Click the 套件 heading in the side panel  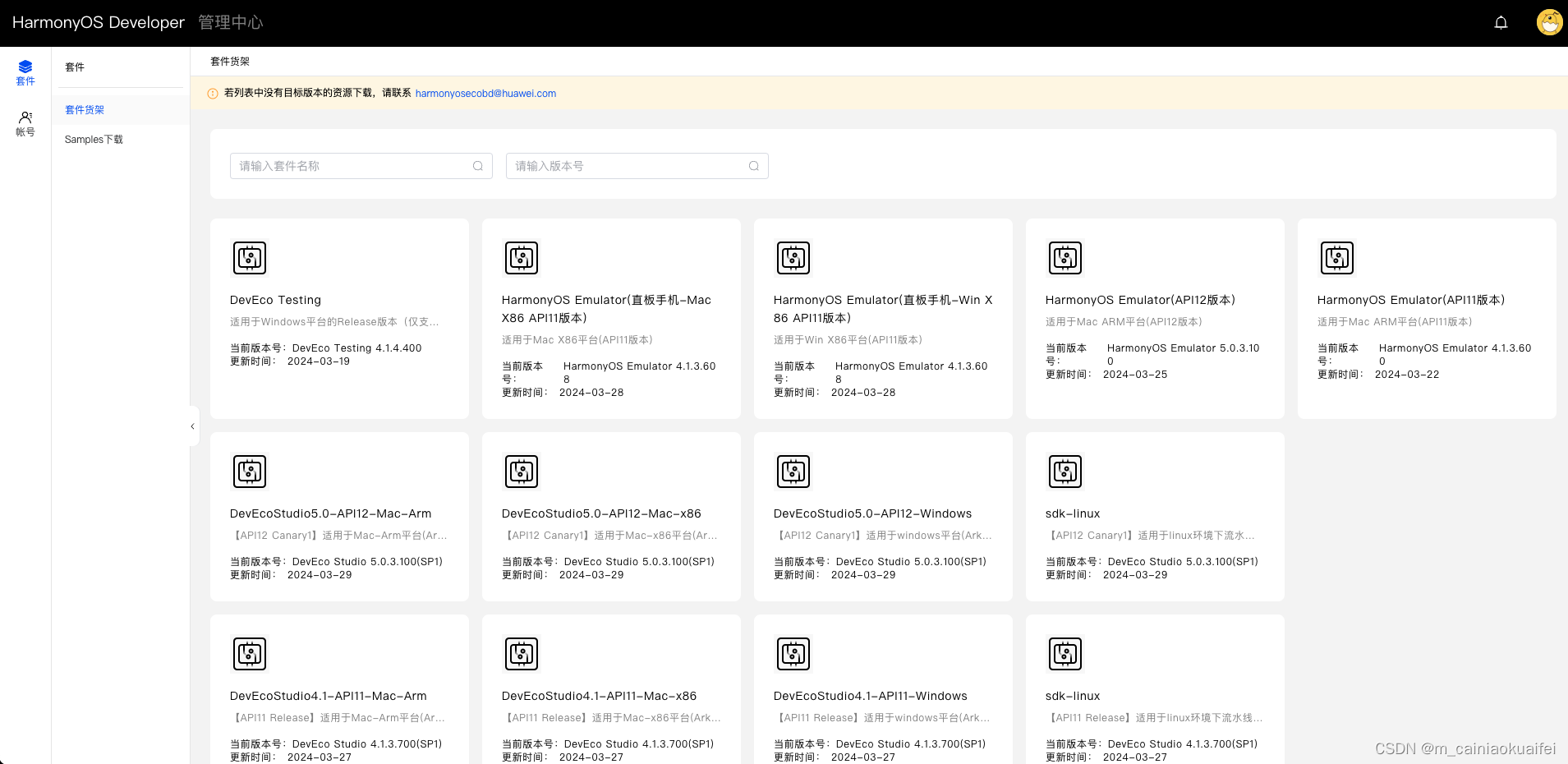click(75, 67)
